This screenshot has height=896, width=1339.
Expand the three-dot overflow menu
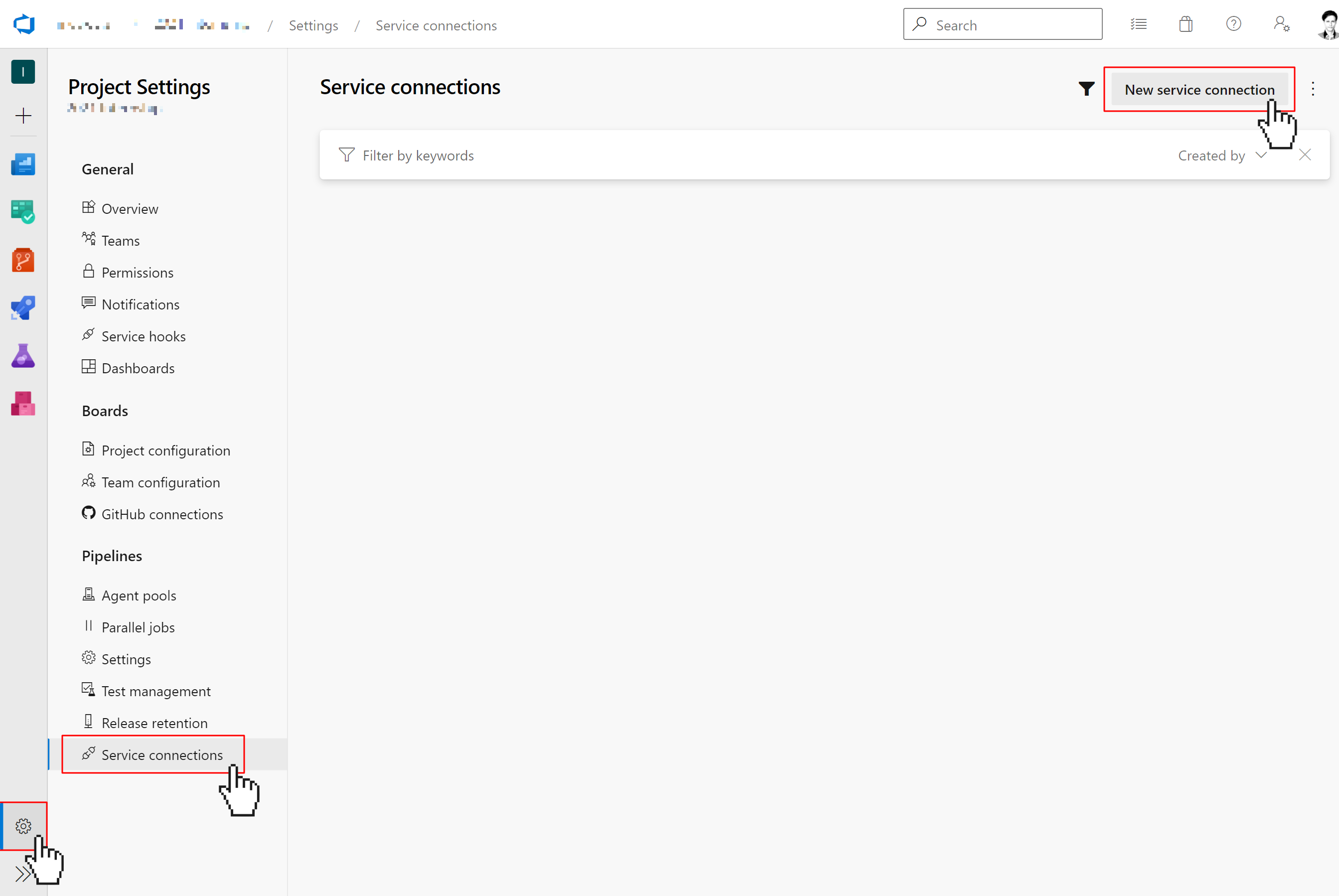pos(1313,89)
